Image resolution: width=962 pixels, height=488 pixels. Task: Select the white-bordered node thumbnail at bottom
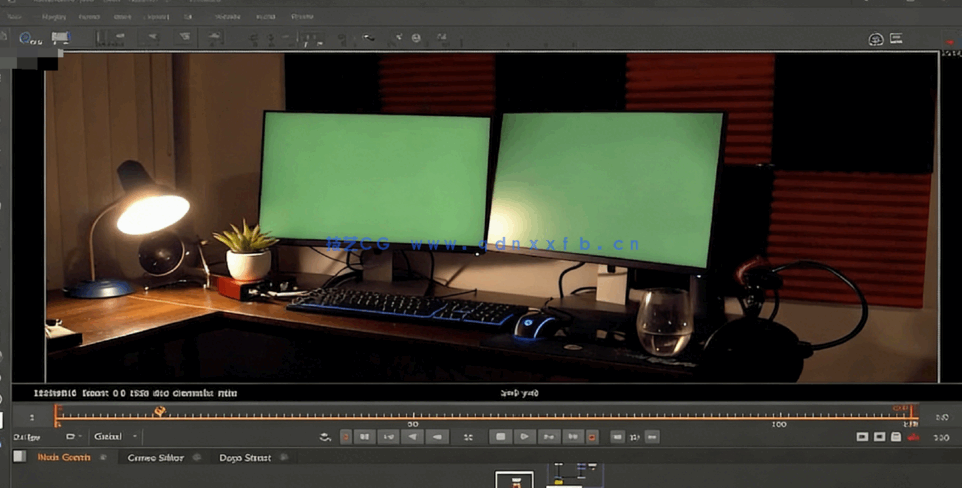tap(514, 480)
